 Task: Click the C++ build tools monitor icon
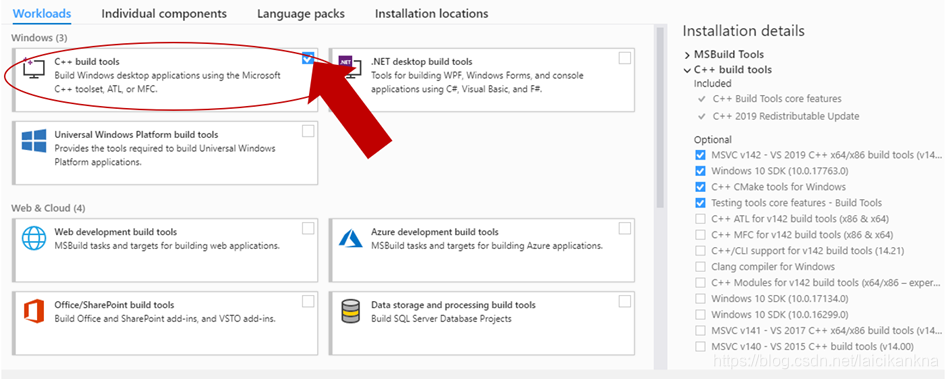[33, 68]
